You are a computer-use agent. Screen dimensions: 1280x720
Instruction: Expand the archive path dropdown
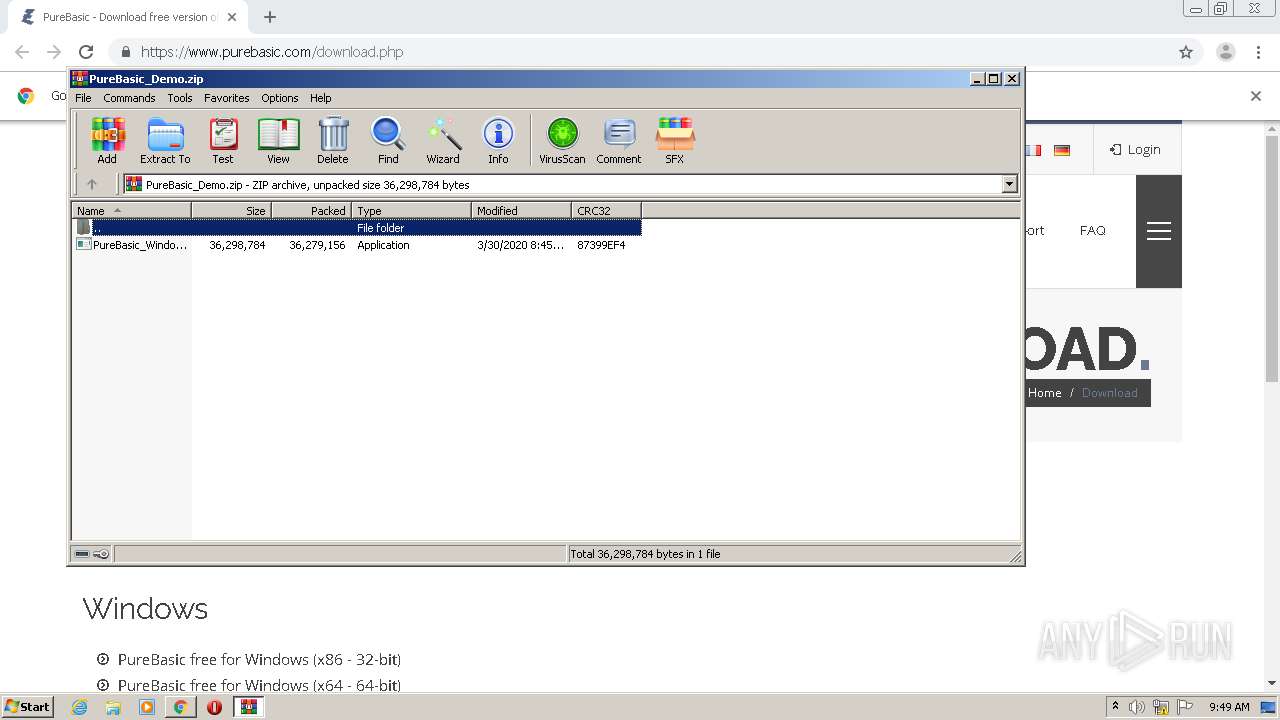coord(1009,184)
